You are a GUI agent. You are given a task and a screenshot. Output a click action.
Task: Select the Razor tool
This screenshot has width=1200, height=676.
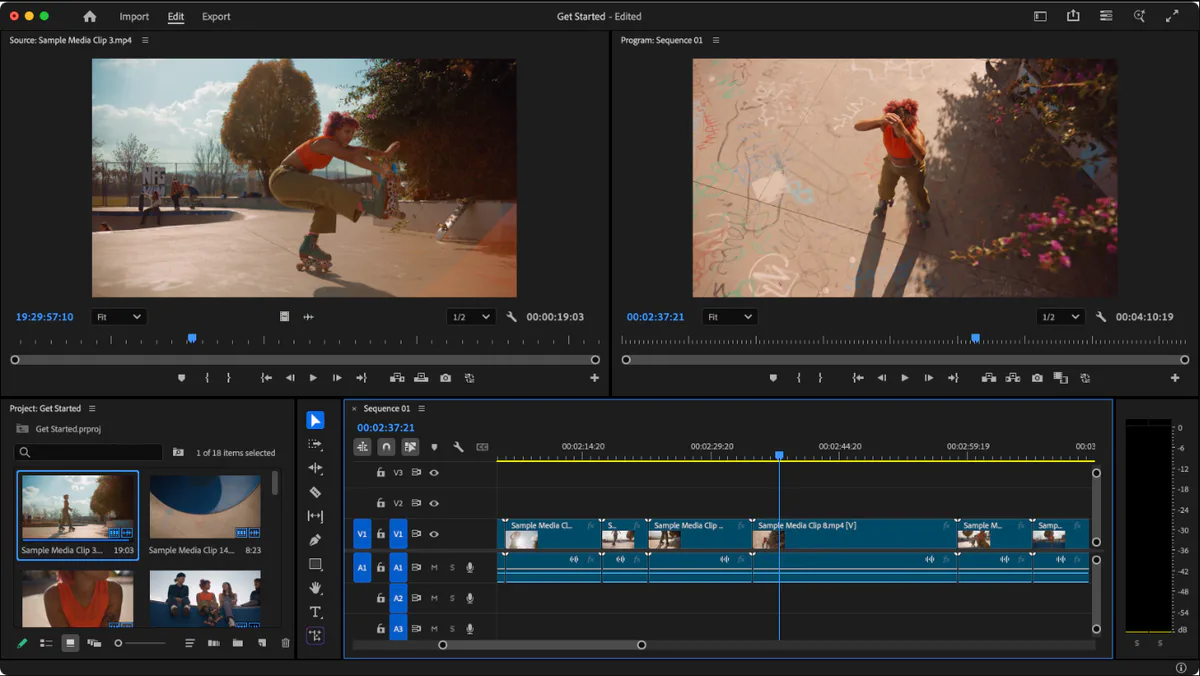point(315,492)
